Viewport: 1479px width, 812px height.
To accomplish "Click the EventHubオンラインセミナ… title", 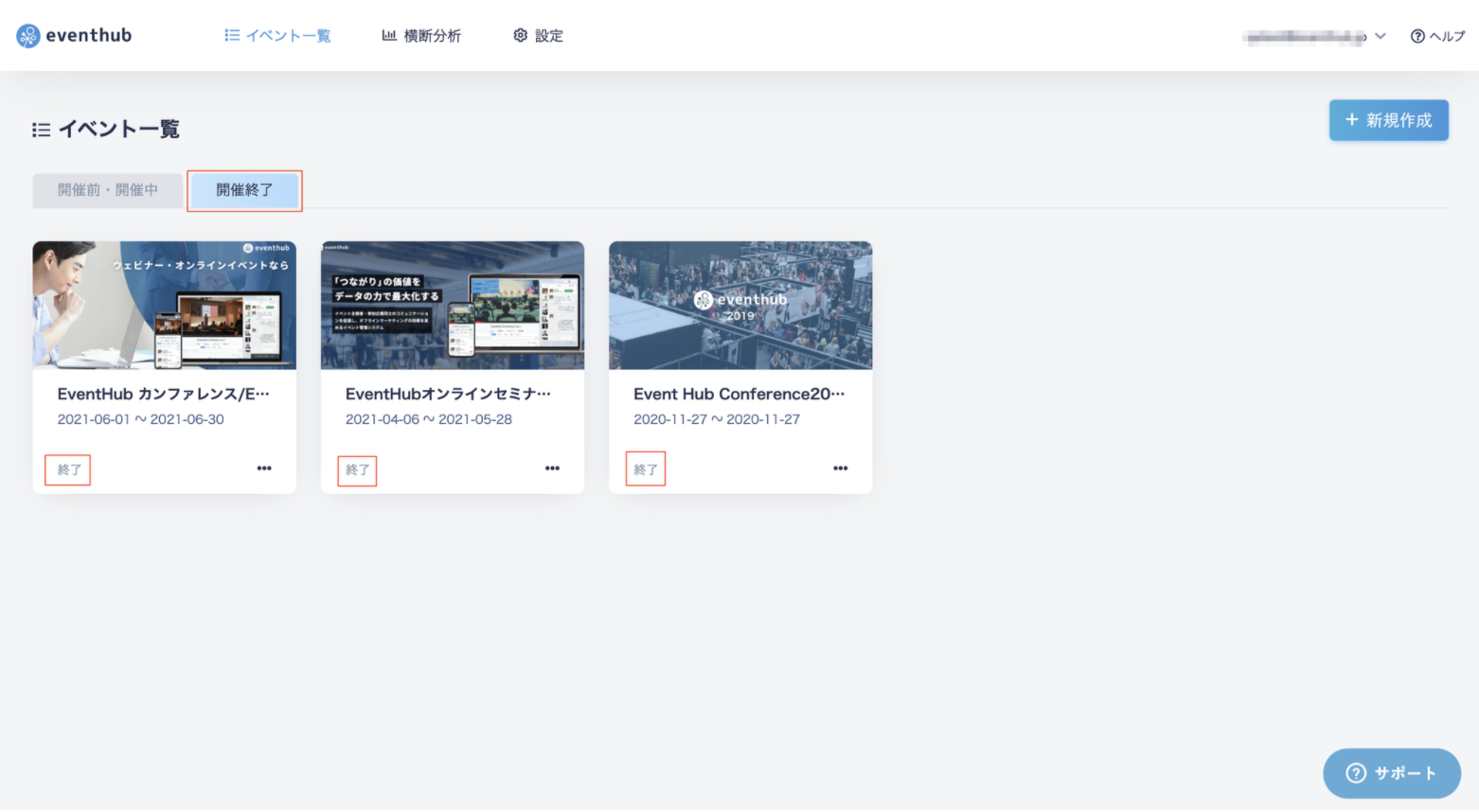I will click(449, 394).
